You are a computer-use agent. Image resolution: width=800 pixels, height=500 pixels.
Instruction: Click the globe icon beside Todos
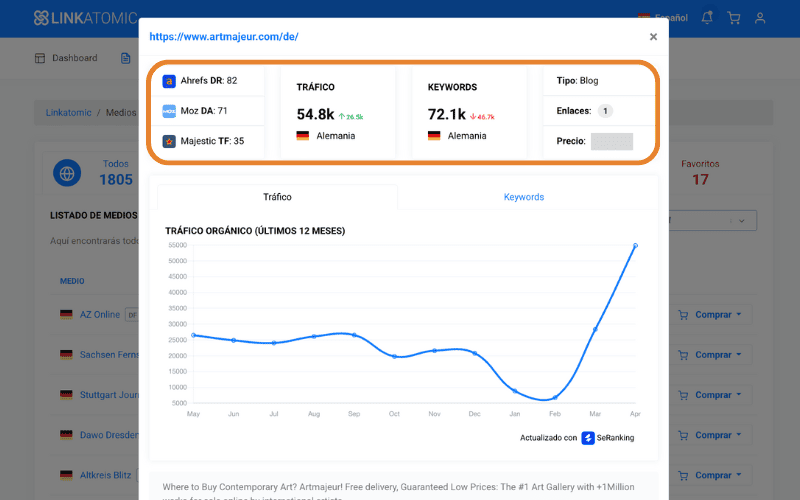click(x=67, y=173)
